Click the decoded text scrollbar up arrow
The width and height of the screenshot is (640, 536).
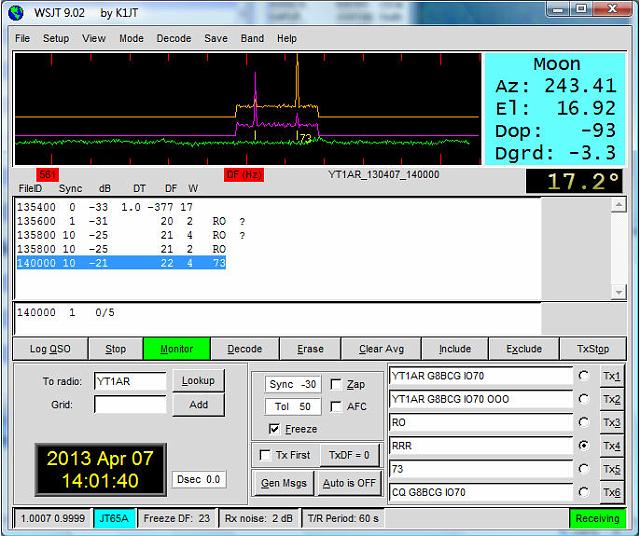click(x=619, y=205)
